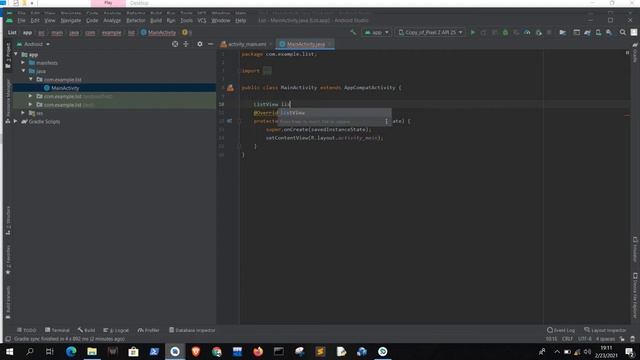Click the Sync Project with Gradle icon
Screen dimensions: 640x360
tap(587, 32)
